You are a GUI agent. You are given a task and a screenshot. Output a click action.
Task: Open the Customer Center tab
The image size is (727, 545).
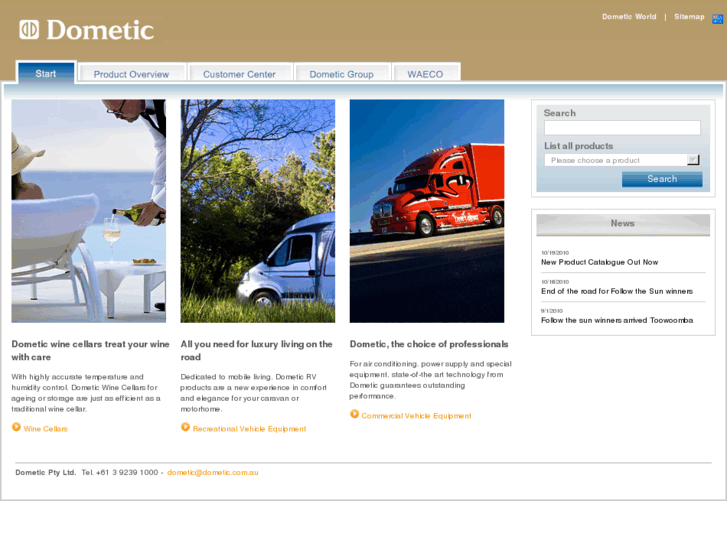239,74
